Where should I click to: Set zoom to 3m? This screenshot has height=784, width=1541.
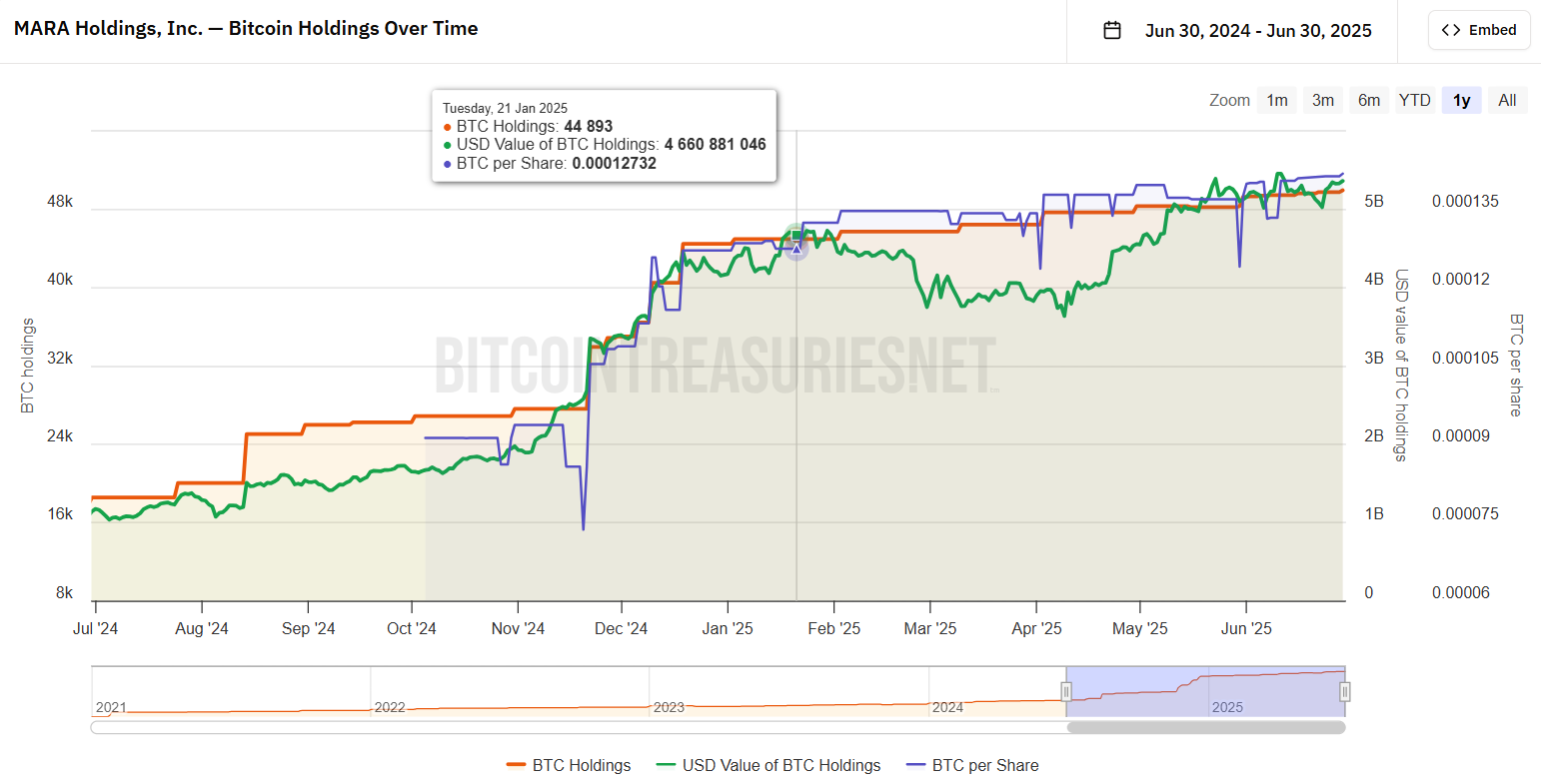[1323, 100]
